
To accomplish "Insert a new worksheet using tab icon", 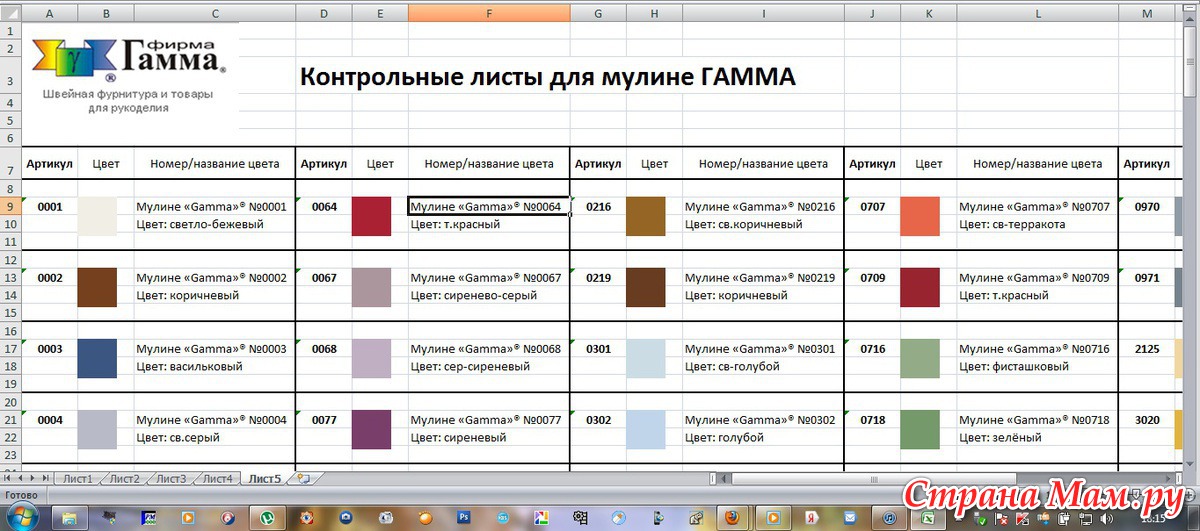I will (304, 479).
